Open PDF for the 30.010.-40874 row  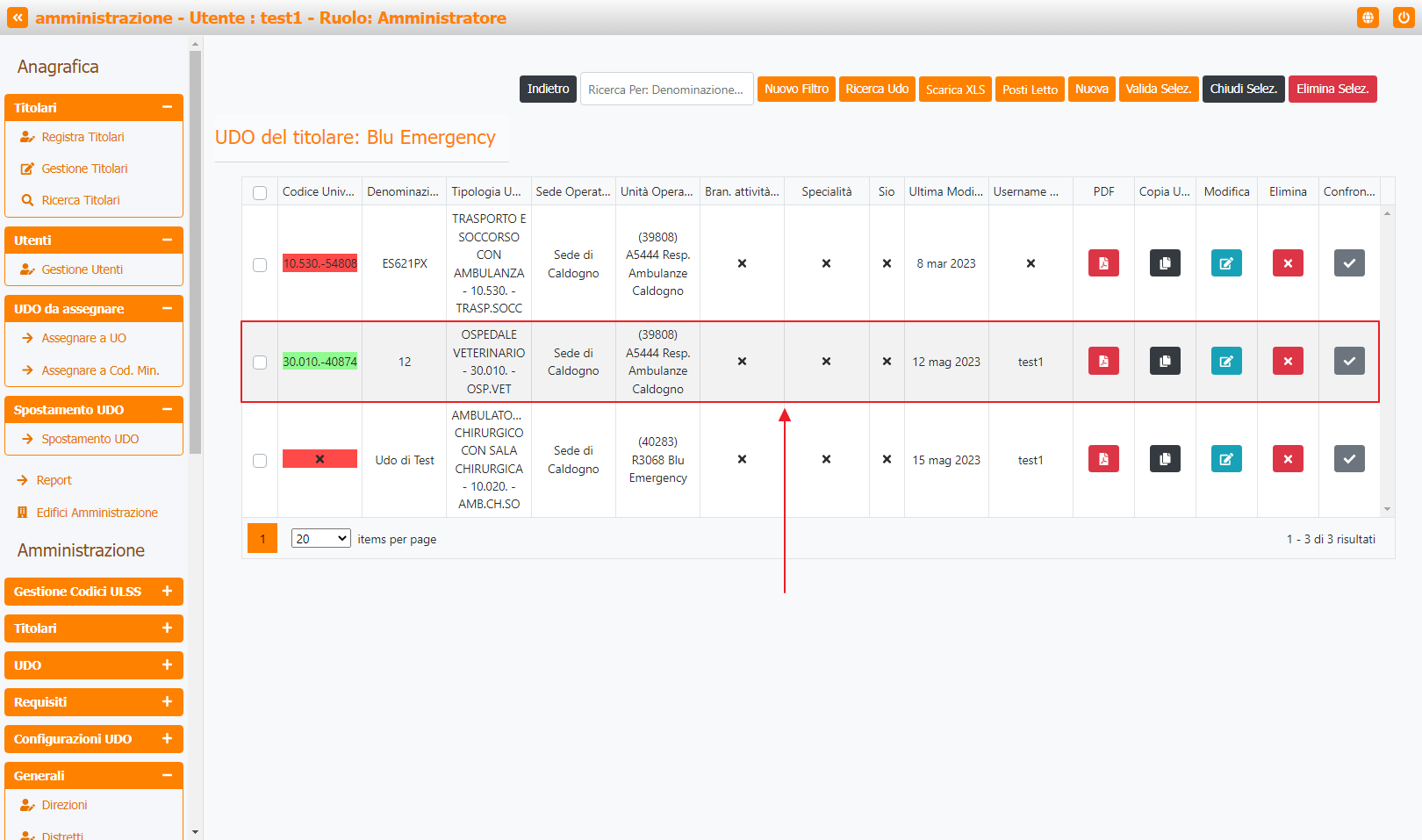pyautogui.click(x=1103, y=361)
